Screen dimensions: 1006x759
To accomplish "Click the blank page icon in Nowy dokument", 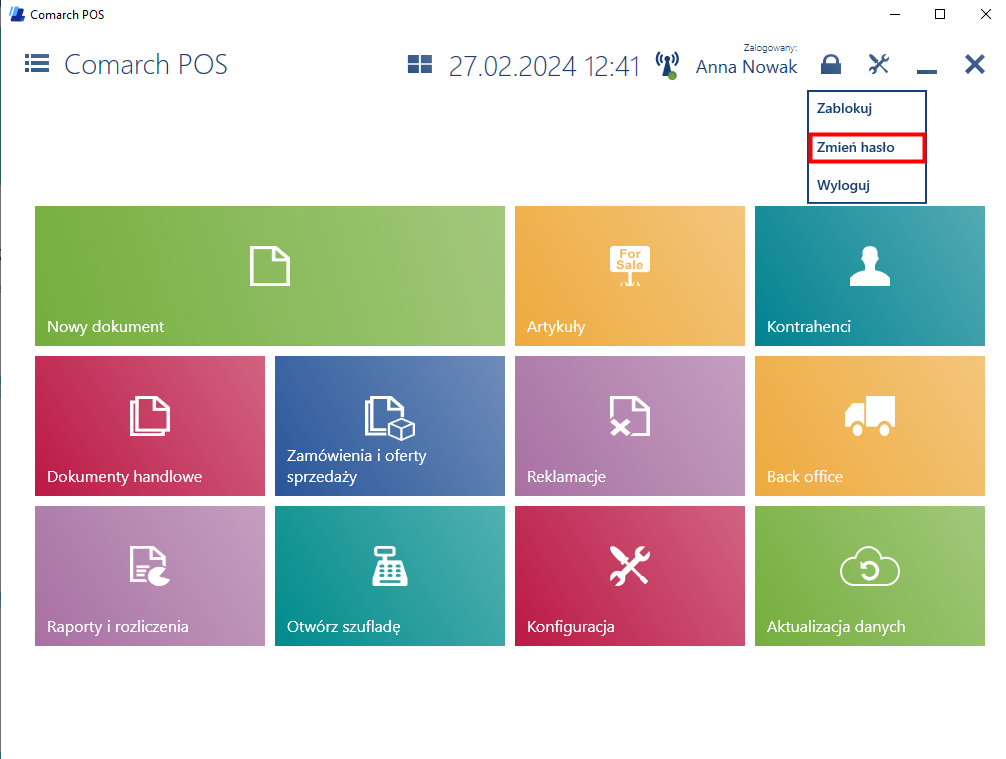I will [x=269, y=266].
